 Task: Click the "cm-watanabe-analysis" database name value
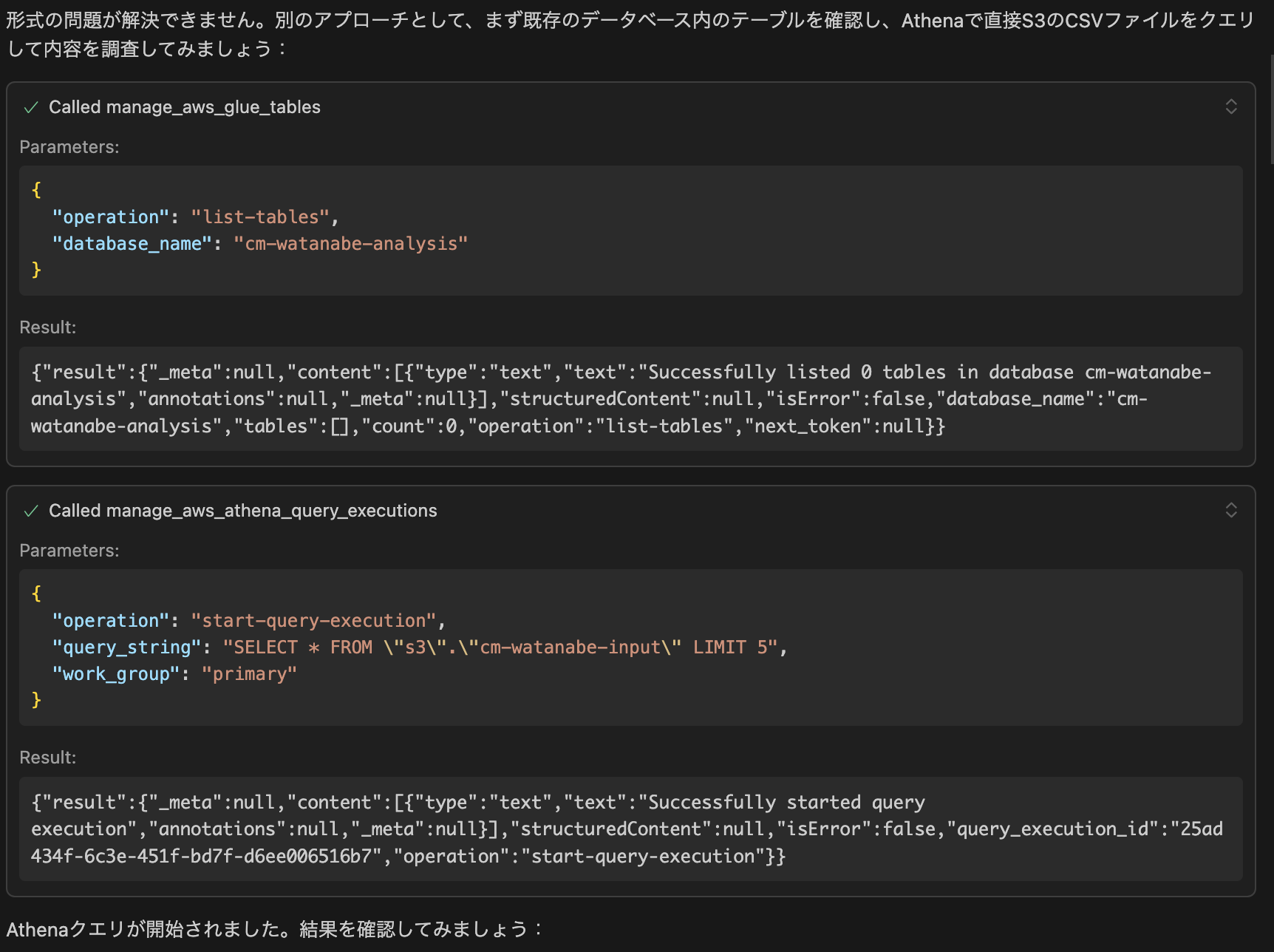tap(351, 243)
